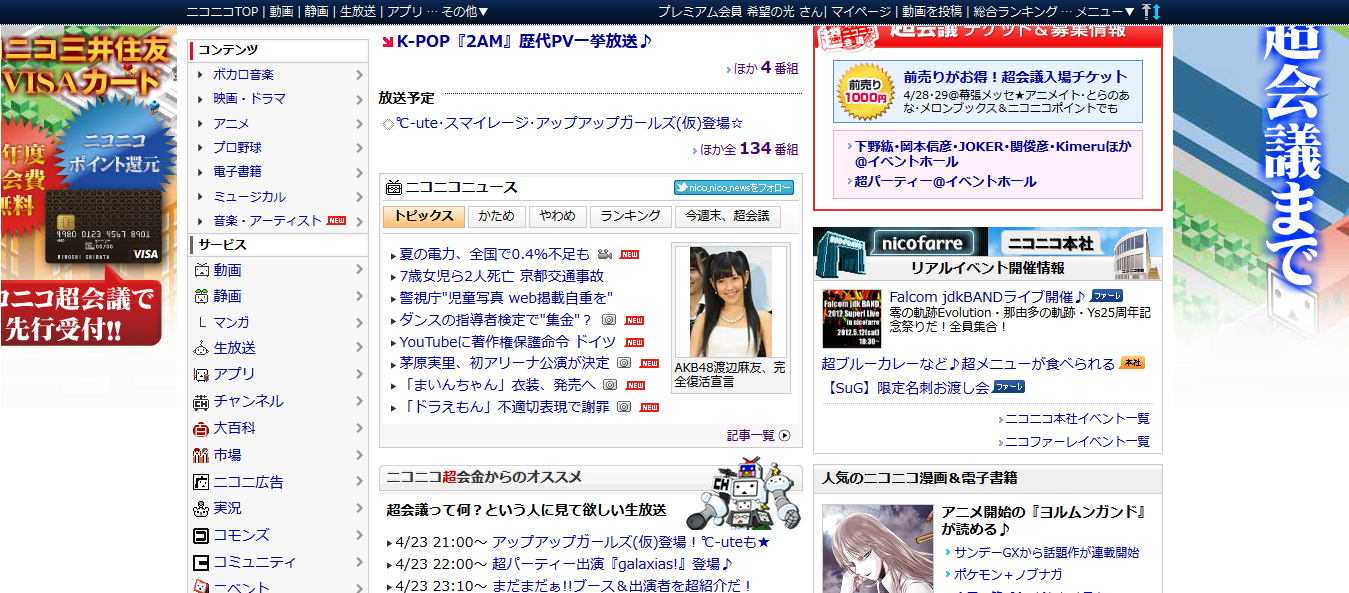Open ℃-ute·スマイレージ·アップアップガールズ(仮)登場 link

570,123
